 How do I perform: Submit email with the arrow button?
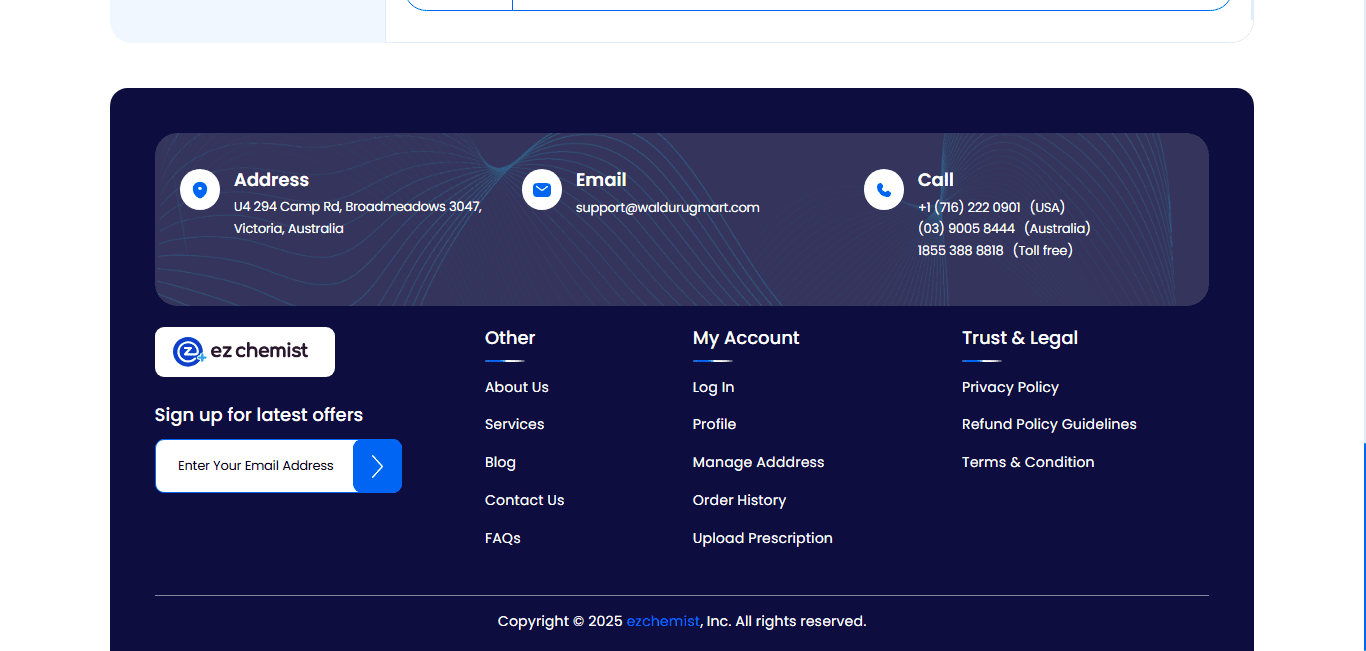point(377,466)
